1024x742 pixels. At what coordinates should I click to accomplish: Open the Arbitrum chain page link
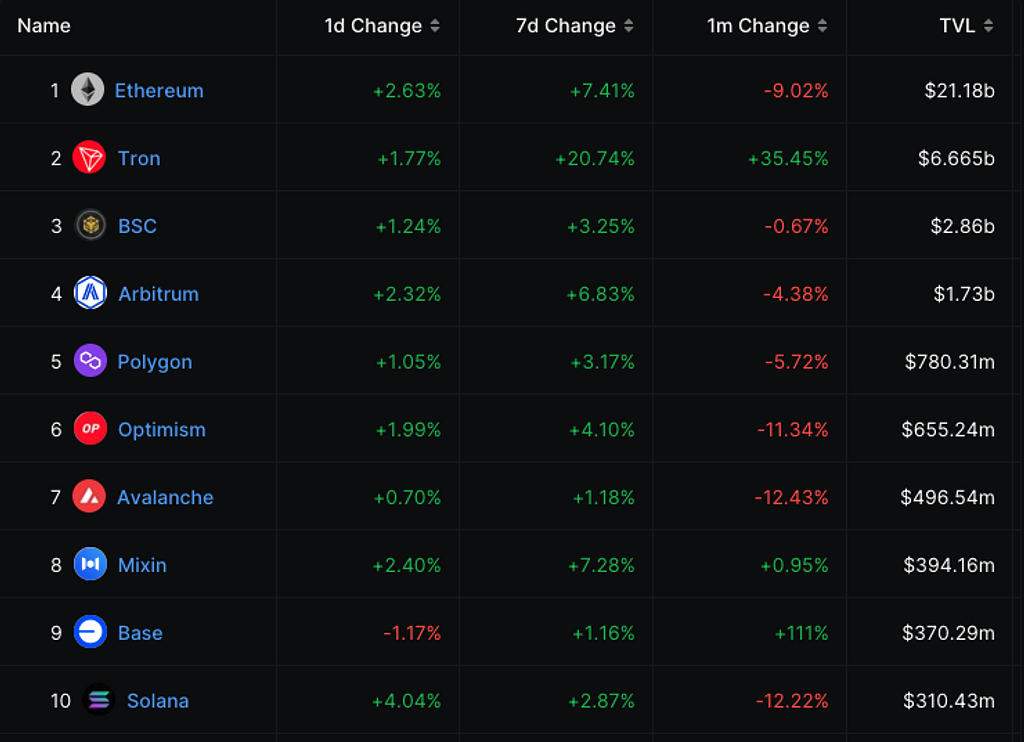click(158, 294)
